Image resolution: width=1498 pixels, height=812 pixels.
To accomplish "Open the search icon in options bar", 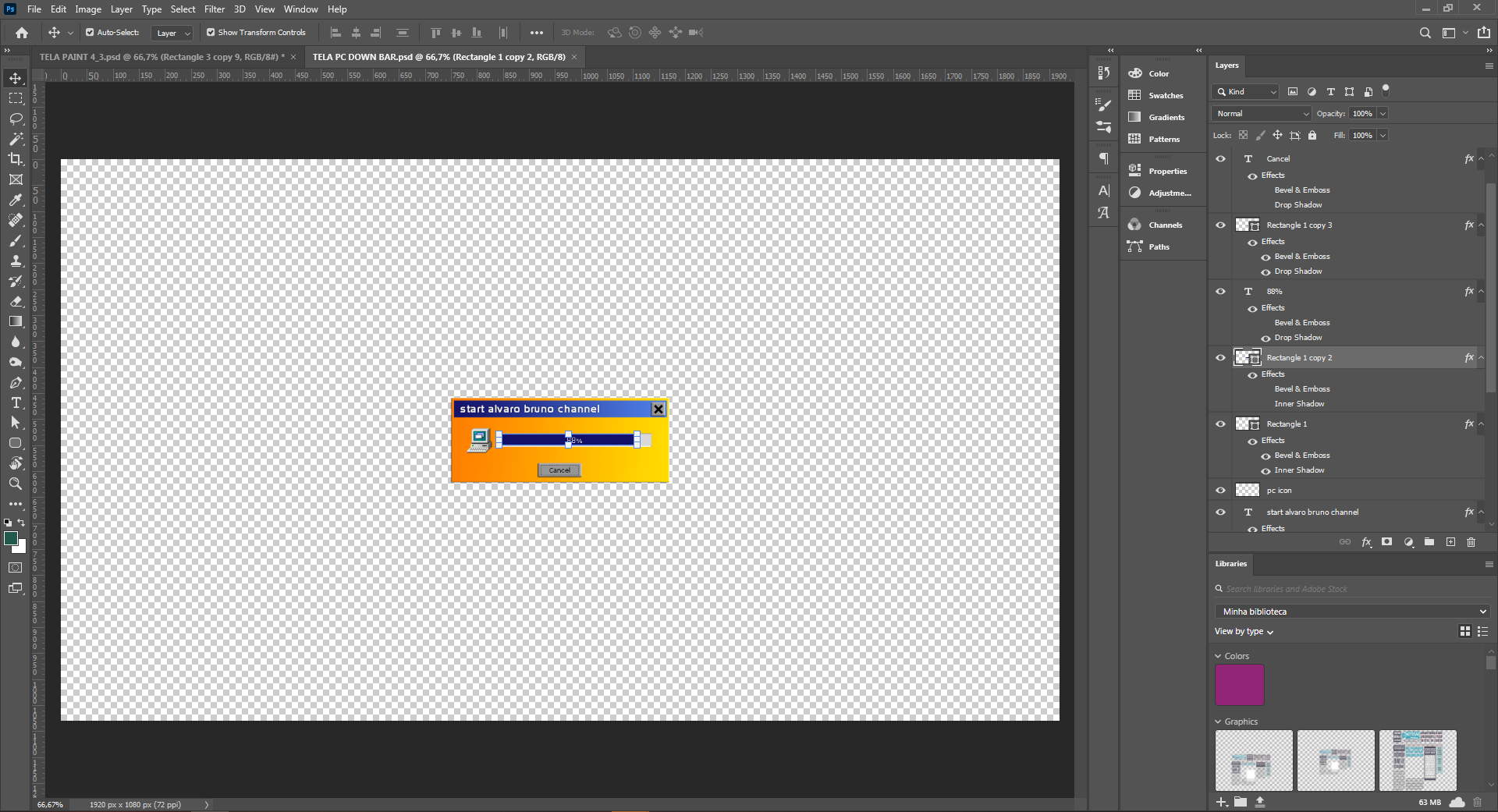I will [1425, 33].
